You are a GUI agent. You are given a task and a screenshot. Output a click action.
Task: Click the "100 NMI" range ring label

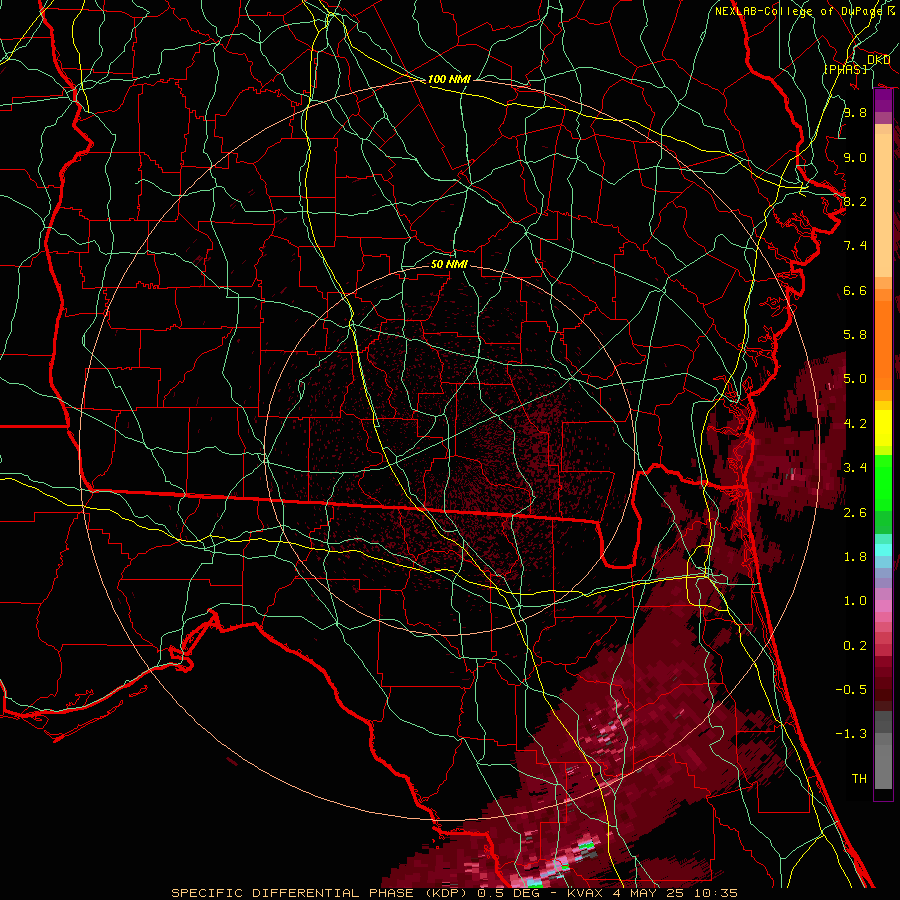[x=449, y=79]
